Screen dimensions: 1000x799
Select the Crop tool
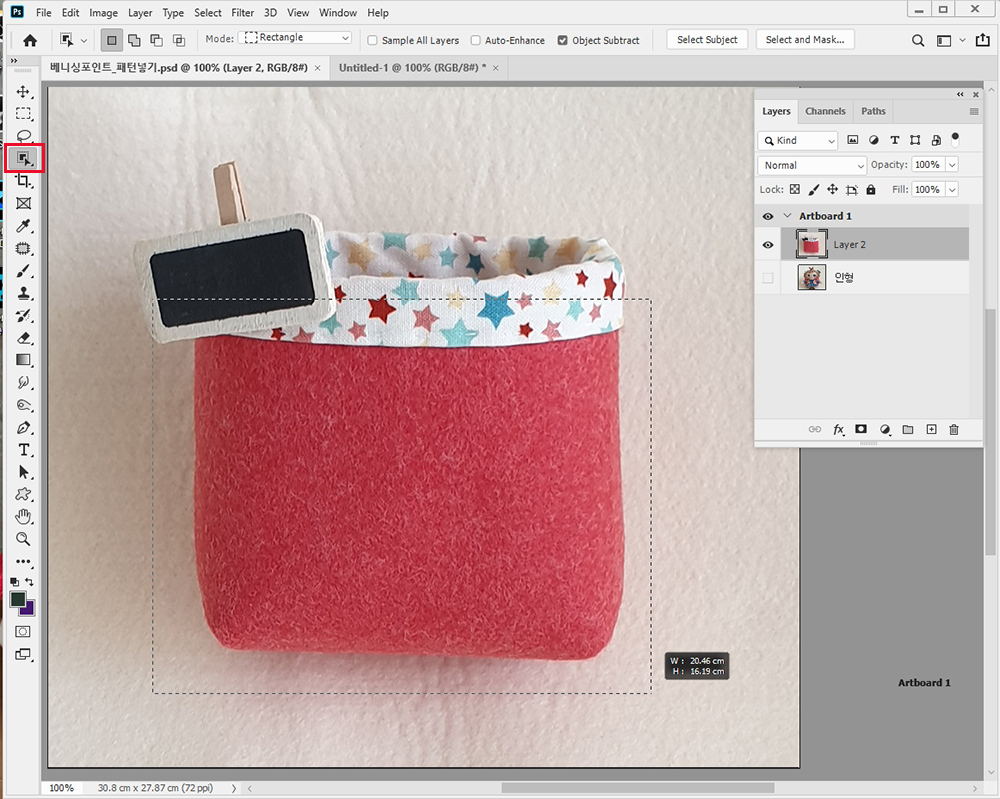point(23,181)
